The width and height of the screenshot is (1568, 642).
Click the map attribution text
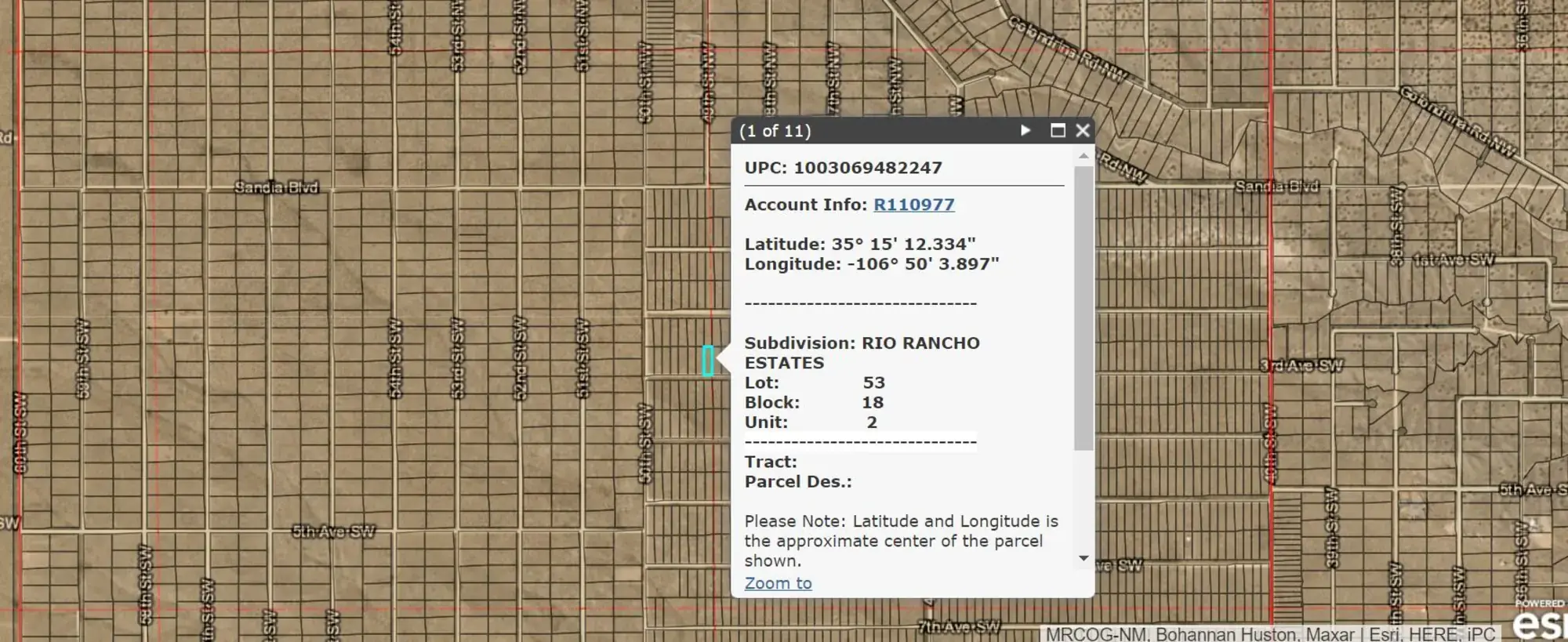point(1270,634)
